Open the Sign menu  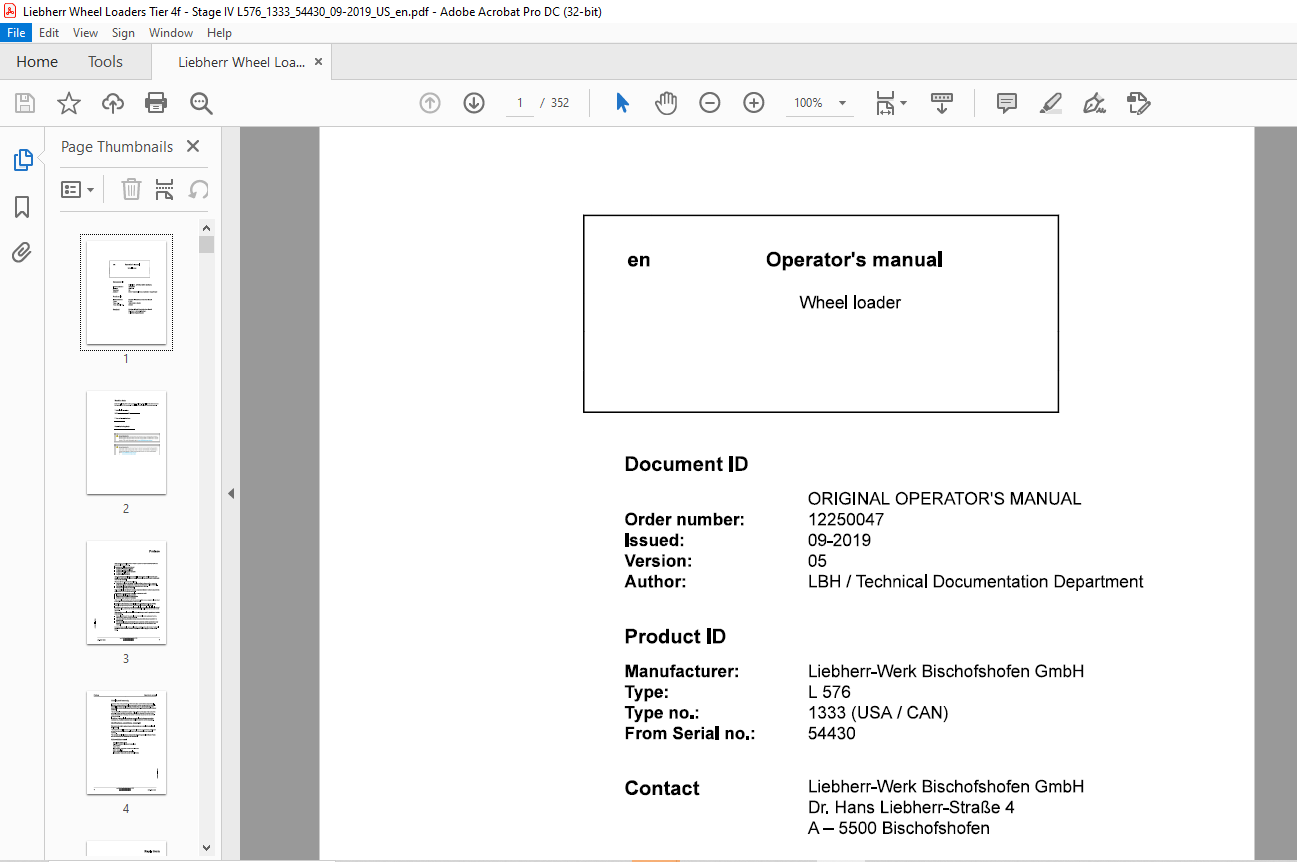[123, 33]
